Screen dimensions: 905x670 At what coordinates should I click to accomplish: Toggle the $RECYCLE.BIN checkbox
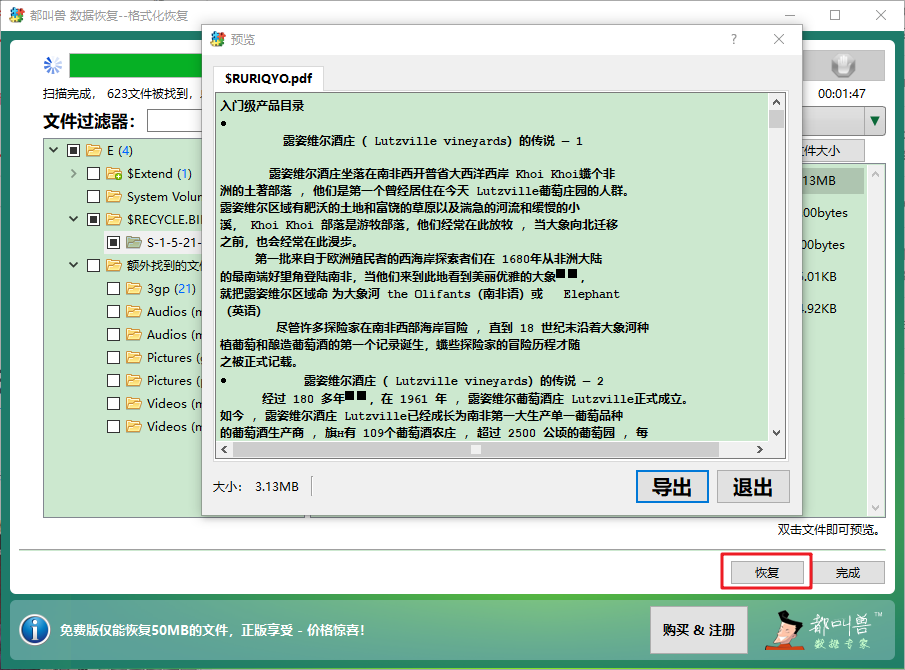click(94, 220)
